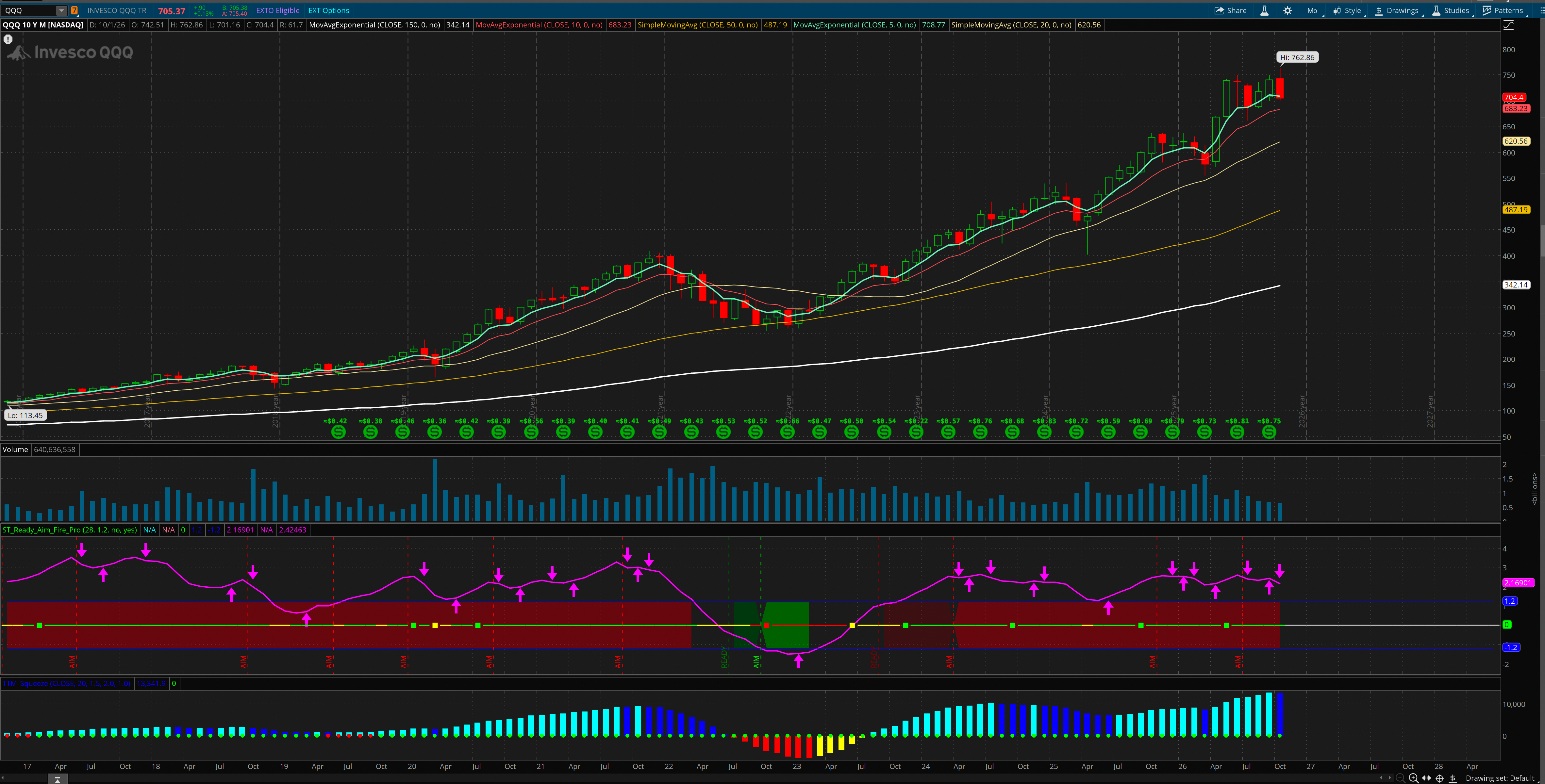
Task: Click the zoom in magnifier icon
Action: coord(1414,778)
